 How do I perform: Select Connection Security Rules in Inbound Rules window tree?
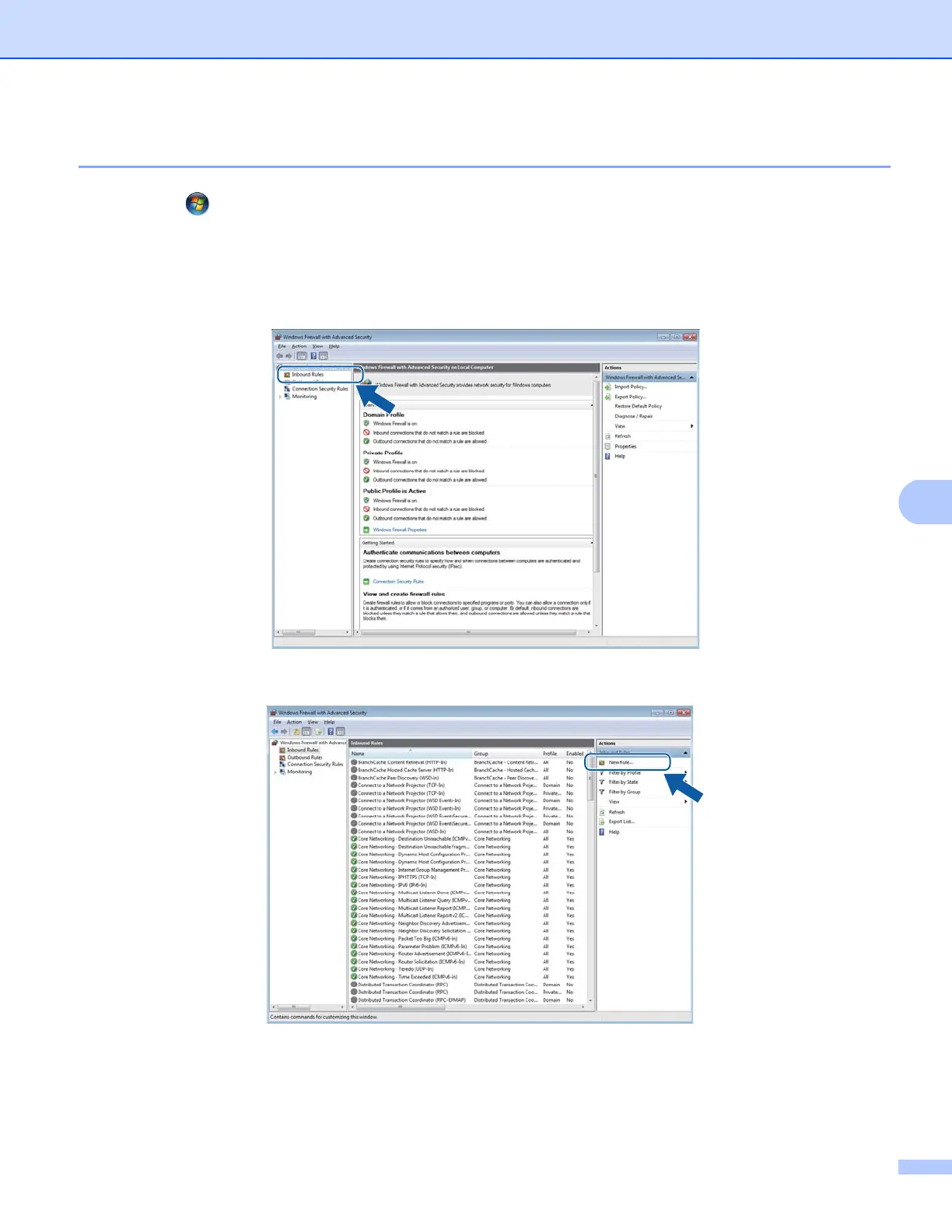[315, 765]
